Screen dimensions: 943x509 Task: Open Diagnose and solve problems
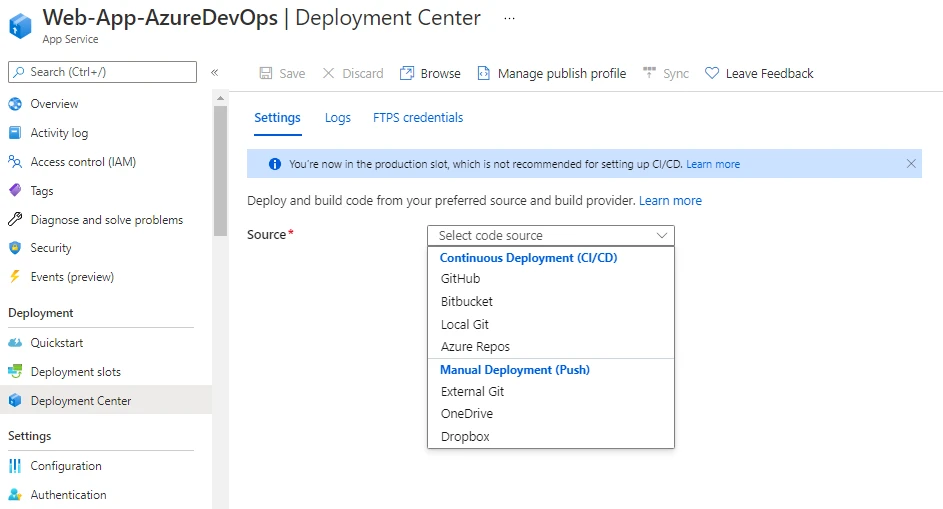pos(107,220)
